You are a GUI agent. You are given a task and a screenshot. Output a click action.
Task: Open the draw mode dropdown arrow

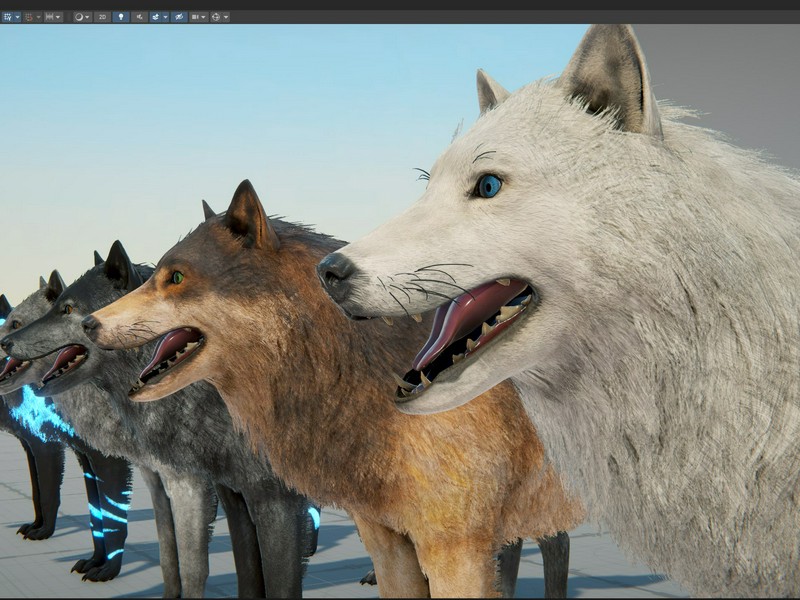point(88,17)
